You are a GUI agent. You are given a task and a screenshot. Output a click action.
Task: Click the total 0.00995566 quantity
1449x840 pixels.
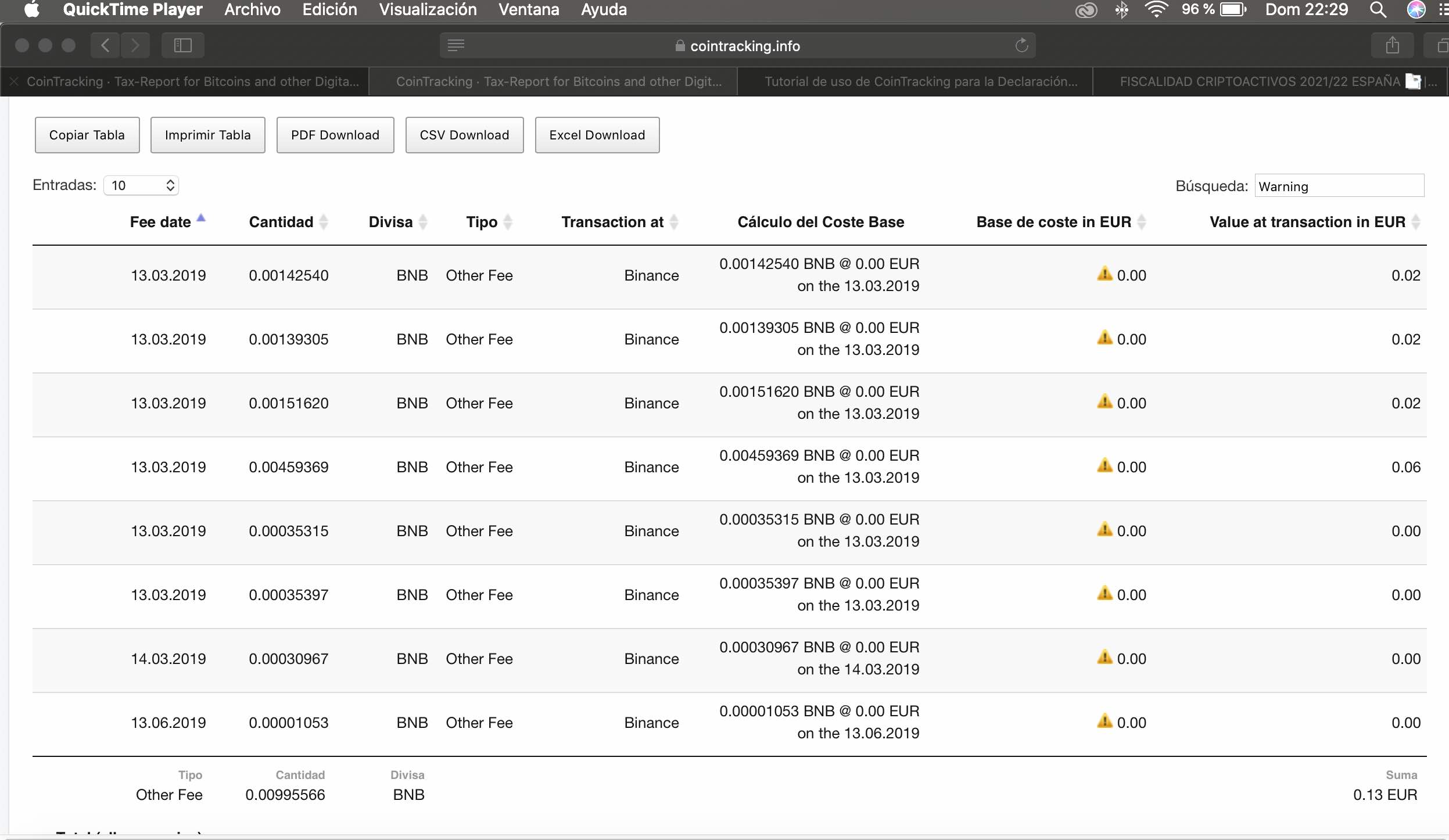(x=285, y=795)
